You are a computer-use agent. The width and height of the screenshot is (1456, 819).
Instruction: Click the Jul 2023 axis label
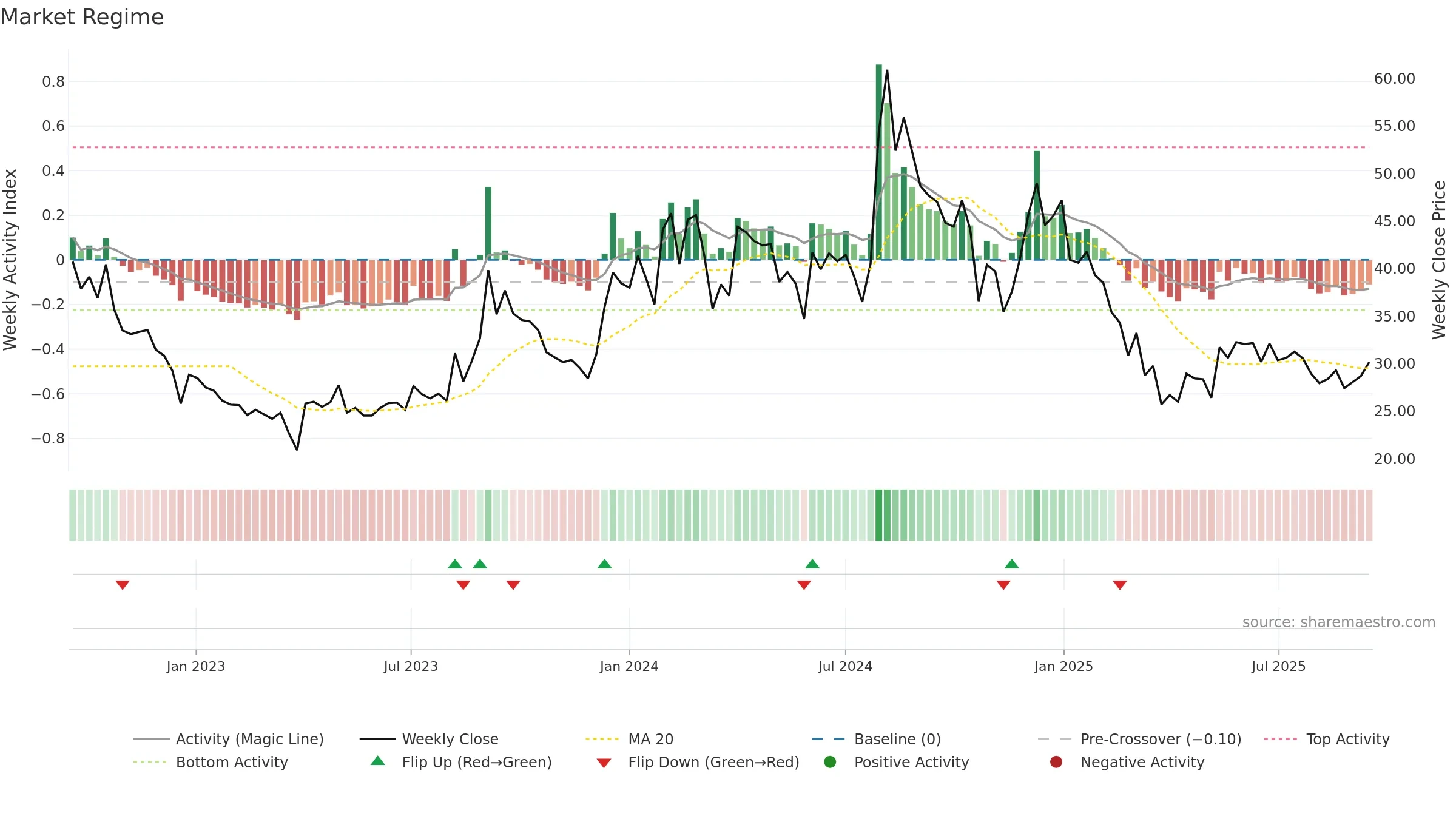point(411,666)
